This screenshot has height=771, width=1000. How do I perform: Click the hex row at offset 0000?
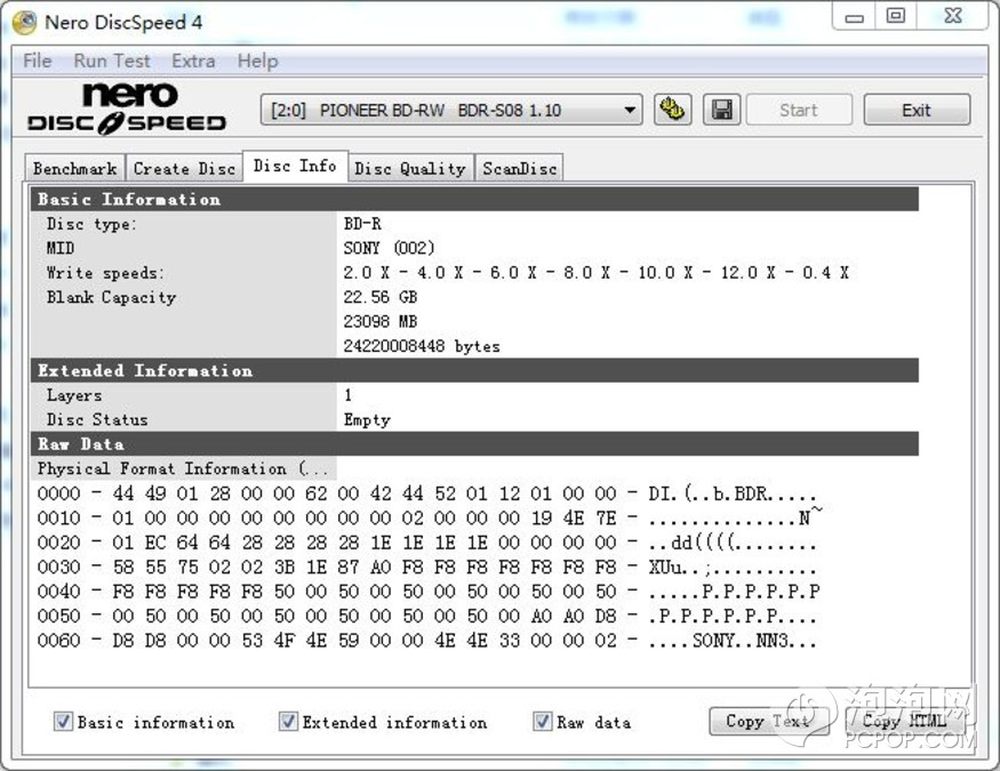(x=427, y=494)
